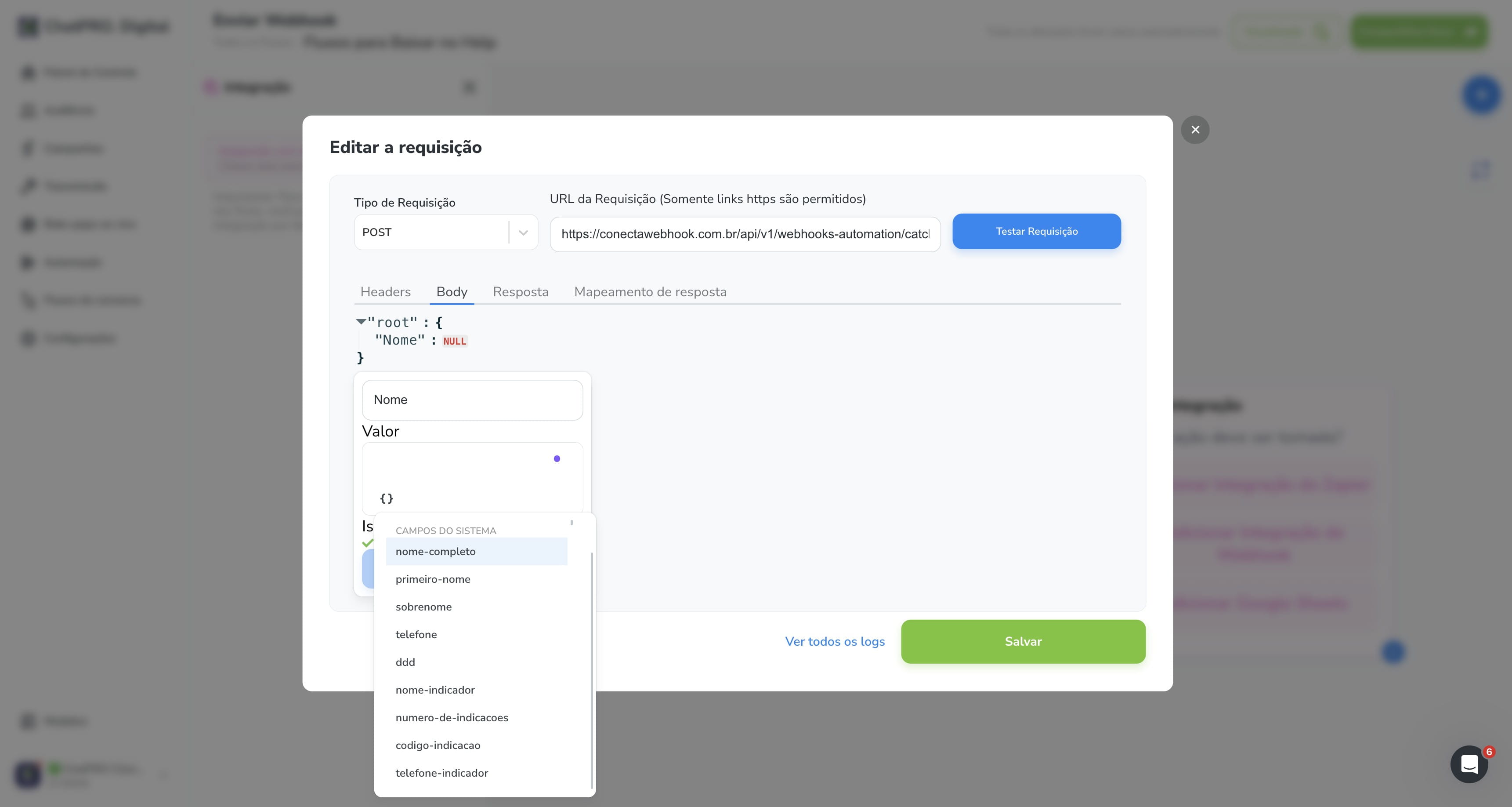The height and width of the screenshot is (807, 1512).
Task: Close the Editar a requisição dialog
Action: tap(1195, 130)
